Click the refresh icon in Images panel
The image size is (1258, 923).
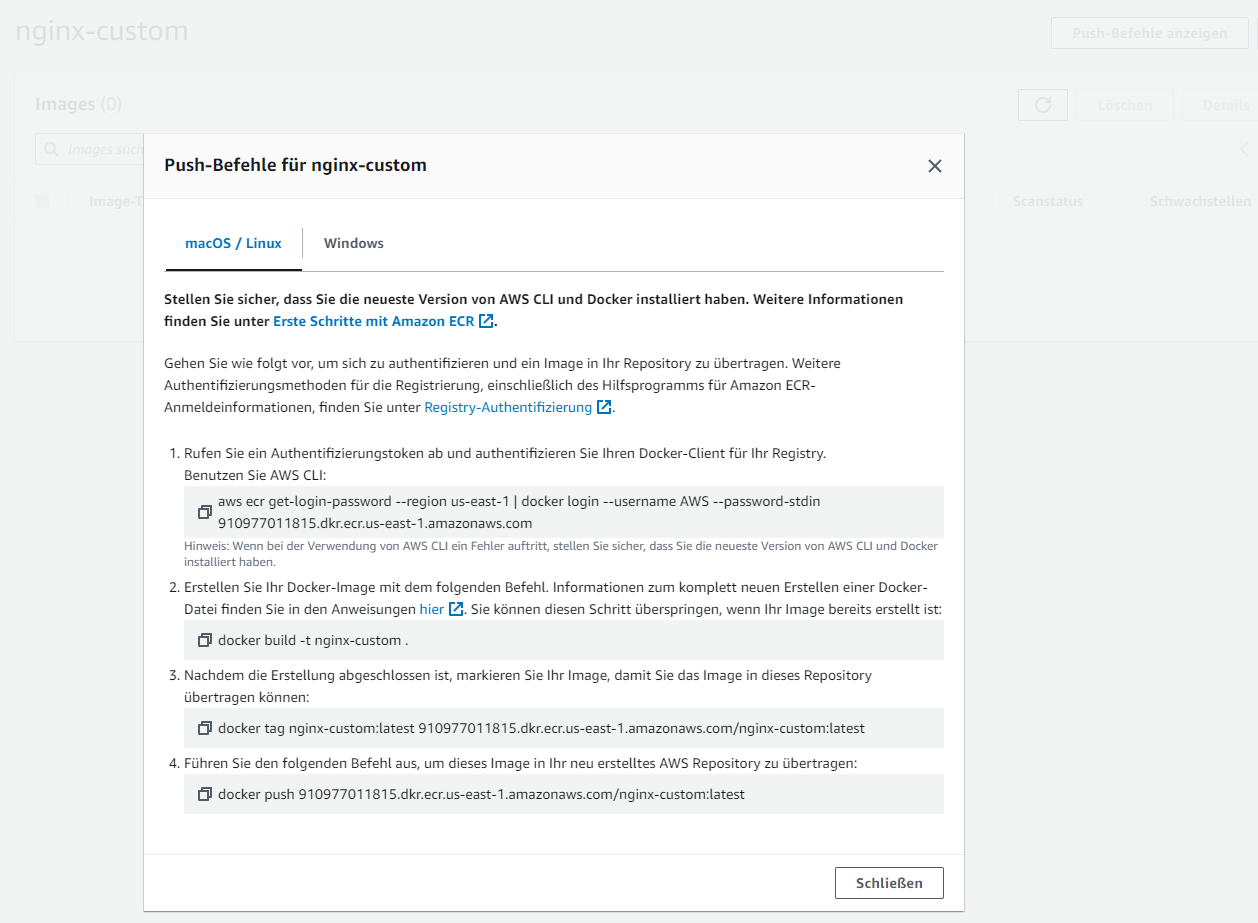[1042, 105]
